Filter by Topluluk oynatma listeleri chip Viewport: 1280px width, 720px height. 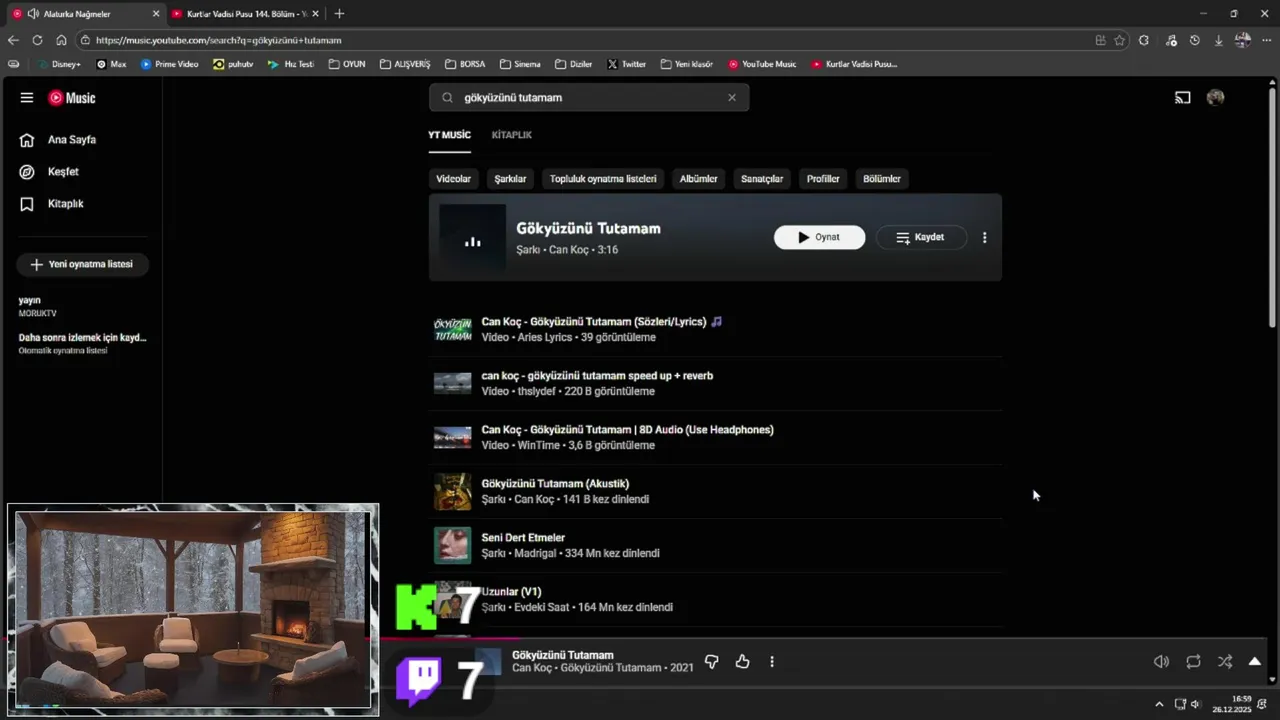coord(603,179)
